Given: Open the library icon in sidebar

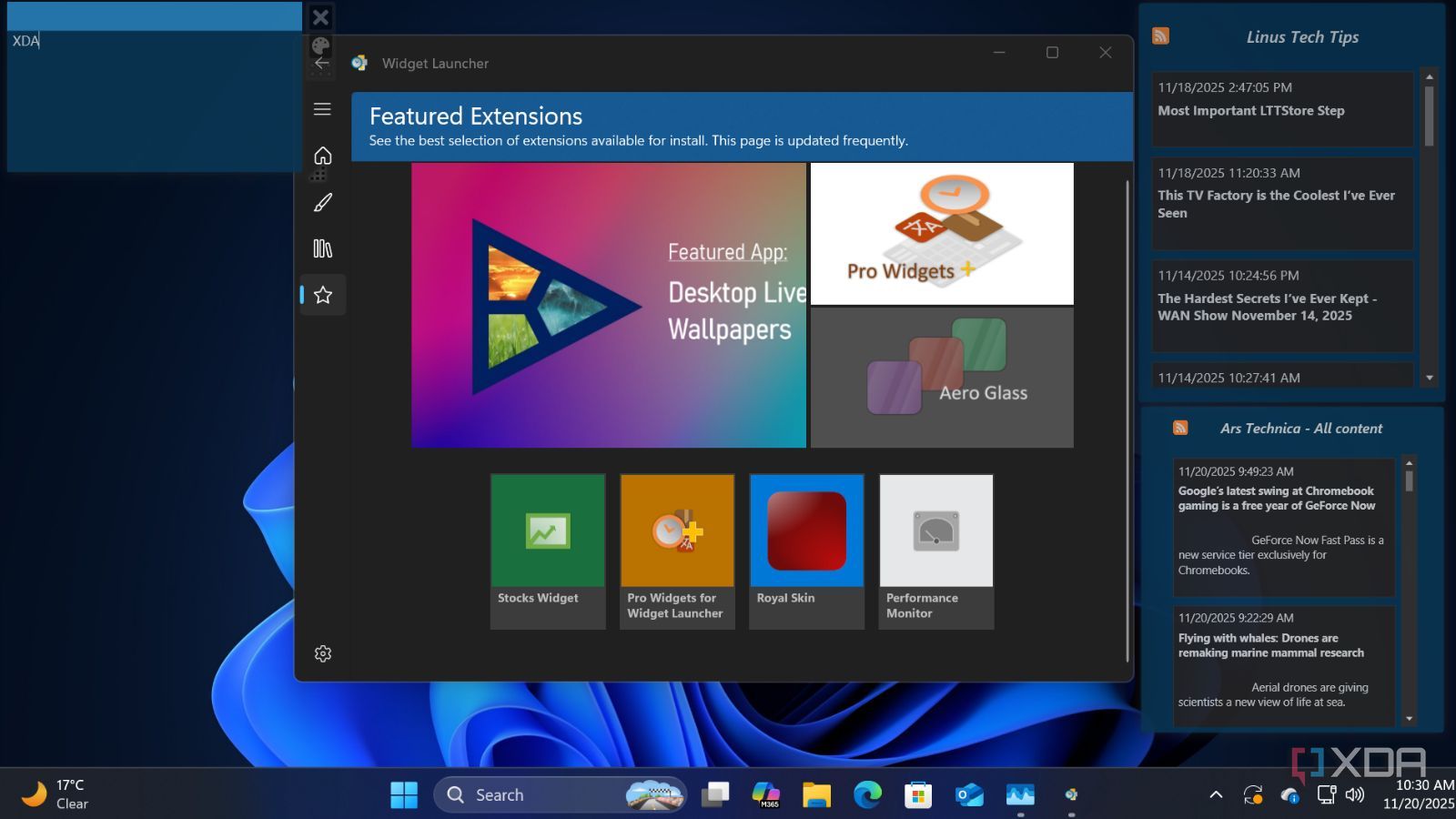Looking at the screenshot, I should [x=322, y=248].
